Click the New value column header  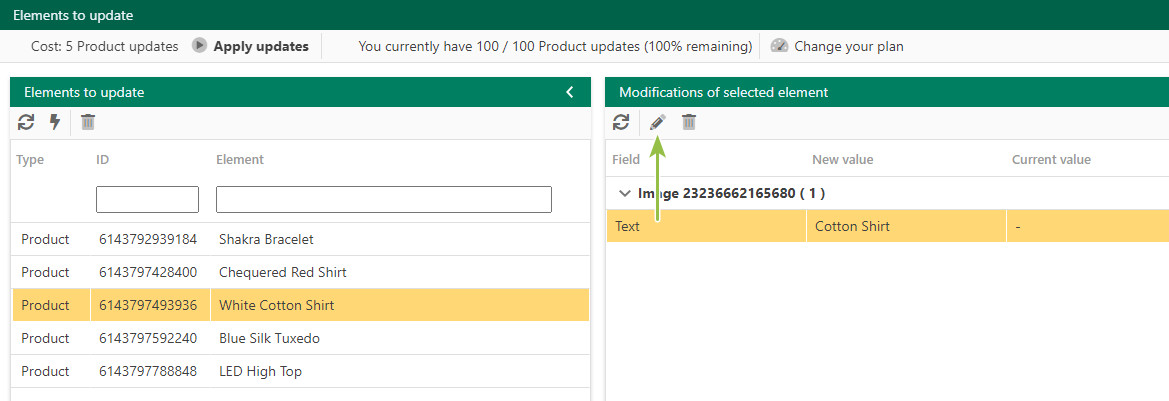(842, 160)
